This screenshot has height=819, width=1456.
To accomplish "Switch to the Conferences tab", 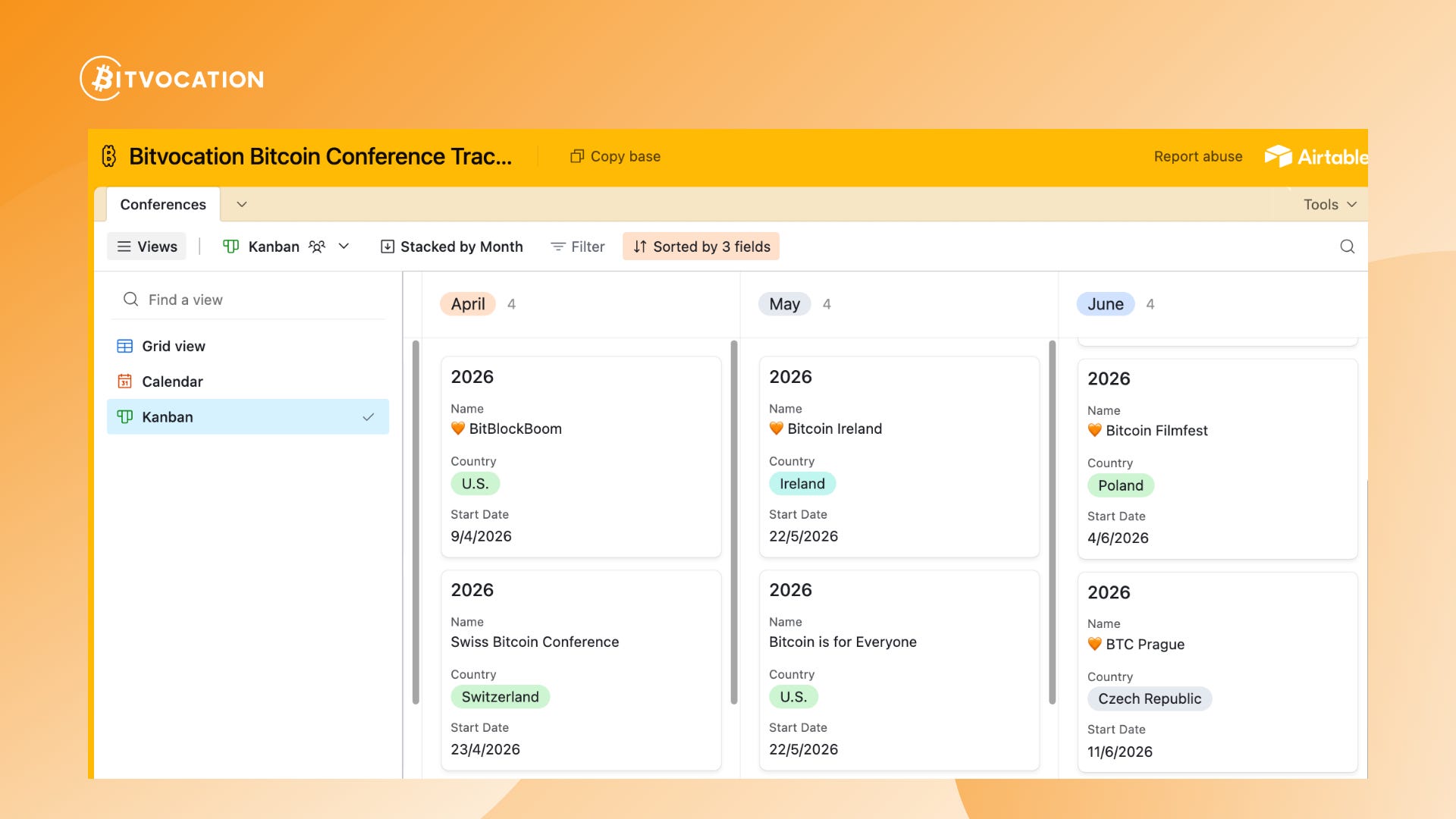I will point(162,204).
